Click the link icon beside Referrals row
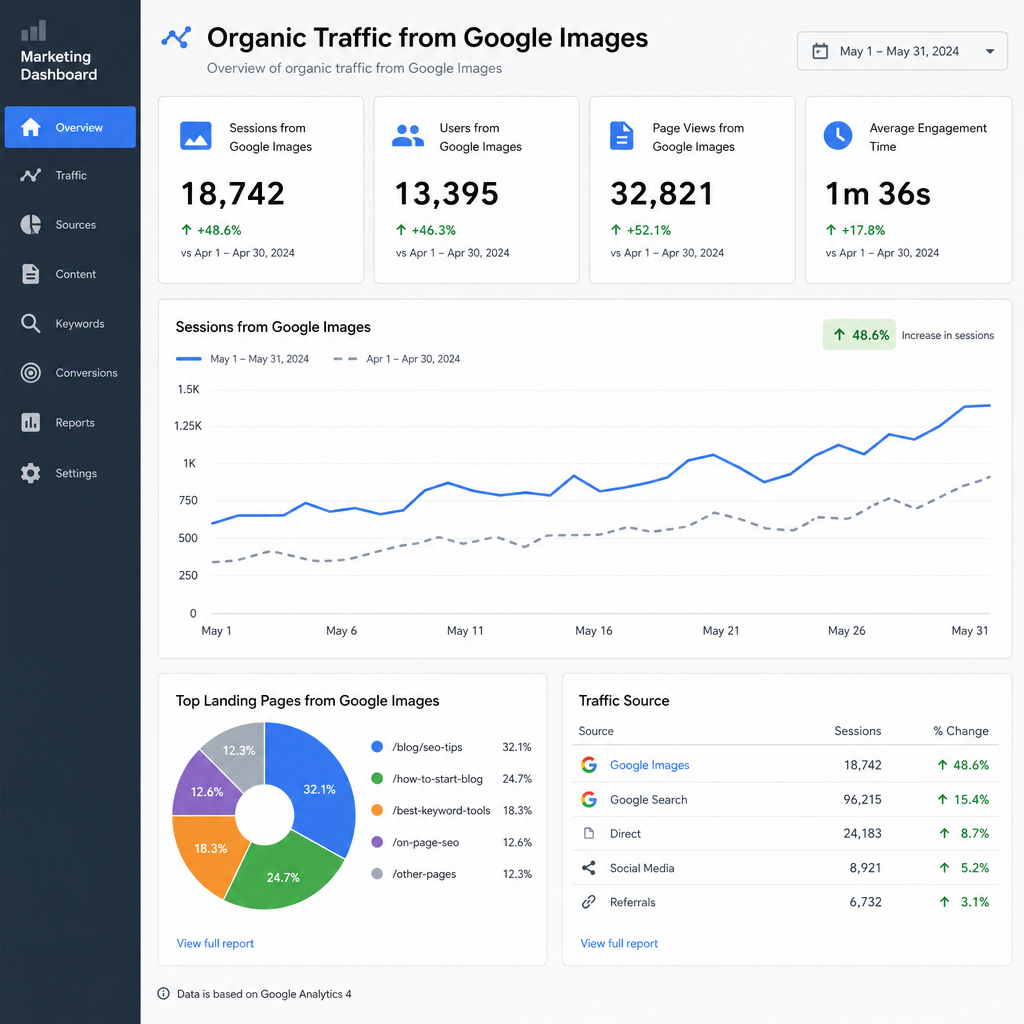1024x1024 pixels. coord(589,902)
